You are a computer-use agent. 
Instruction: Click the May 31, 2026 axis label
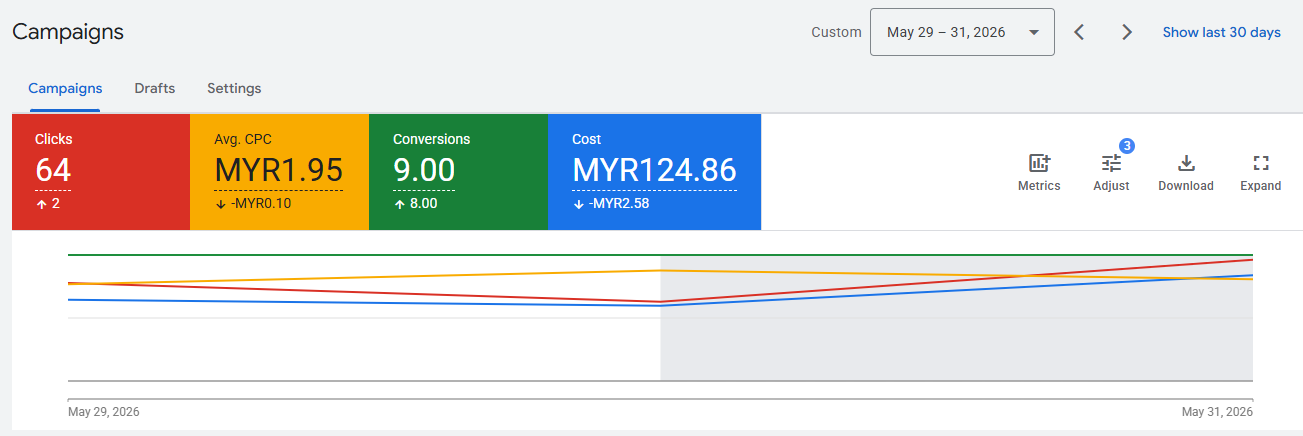tap(1217, 412)
